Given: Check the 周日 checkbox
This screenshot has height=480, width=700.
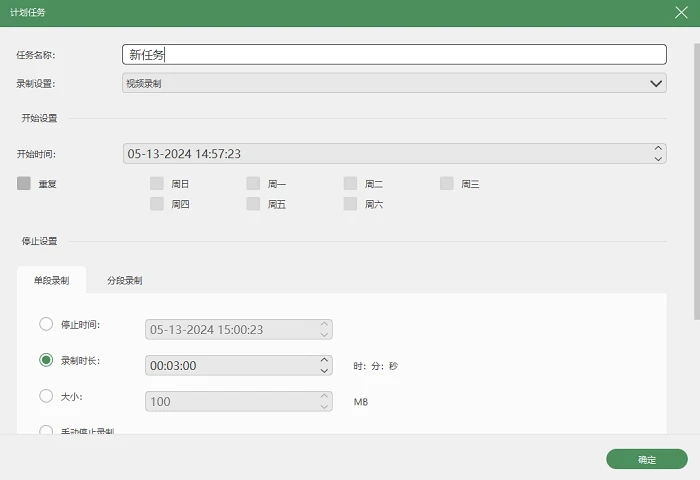Looking at the screenshot, I should (x=157, y=184).
